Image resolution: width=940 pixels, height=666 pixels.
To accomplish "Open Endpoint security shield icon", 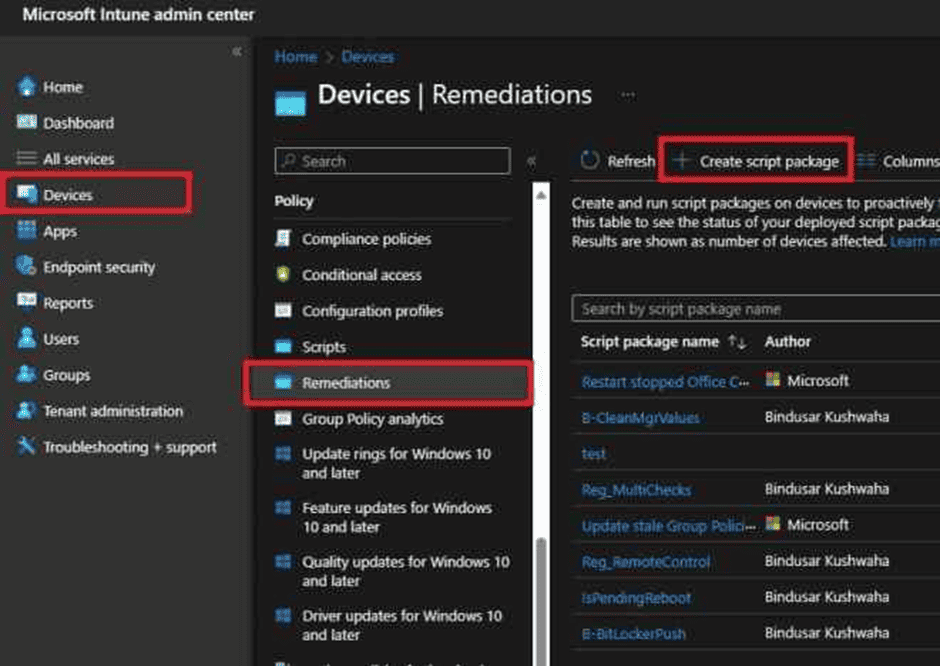I will tap(27, 267).
